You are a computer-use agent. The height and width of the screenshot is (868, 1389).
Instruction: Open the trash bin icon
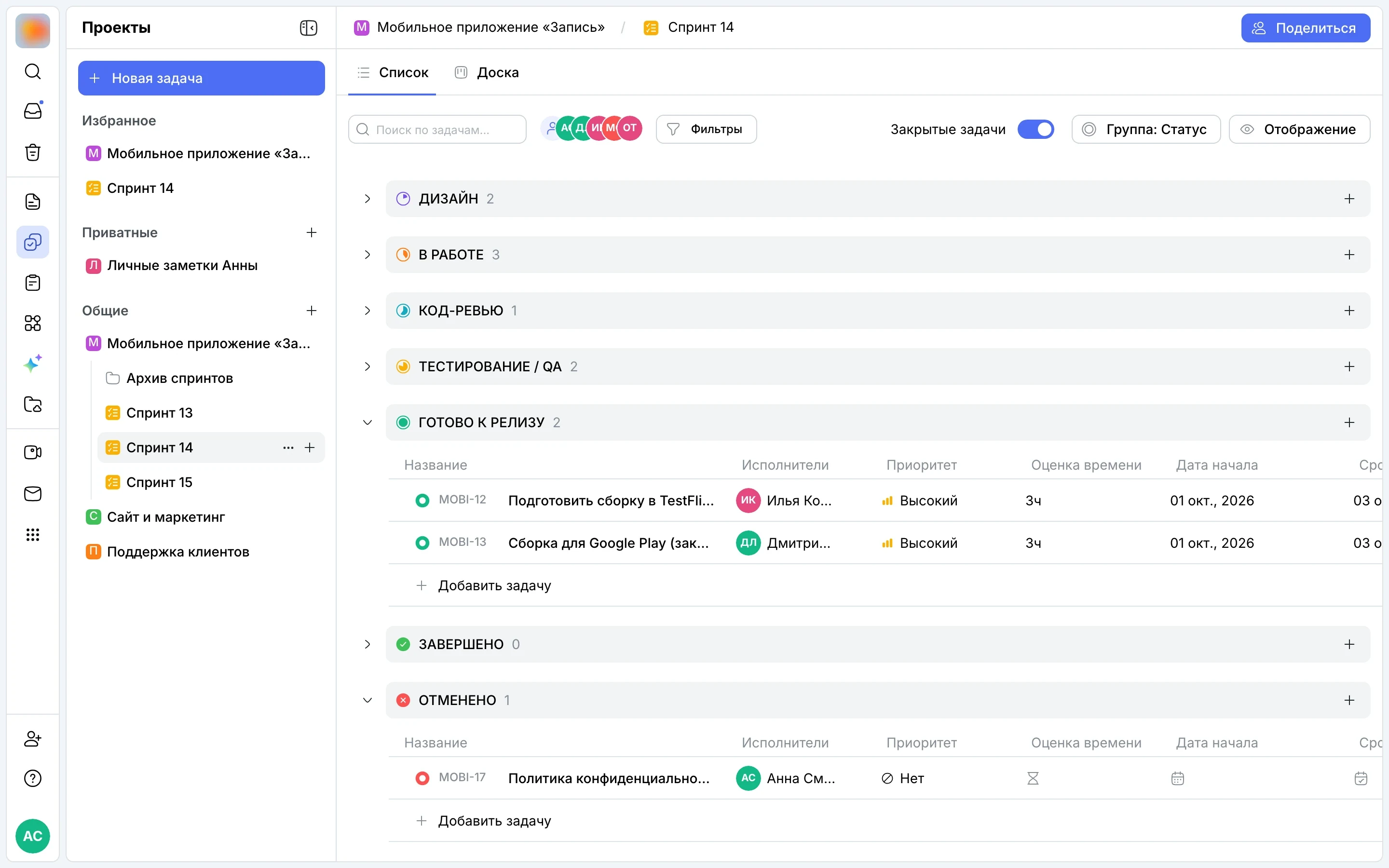[x=33, y=152]
